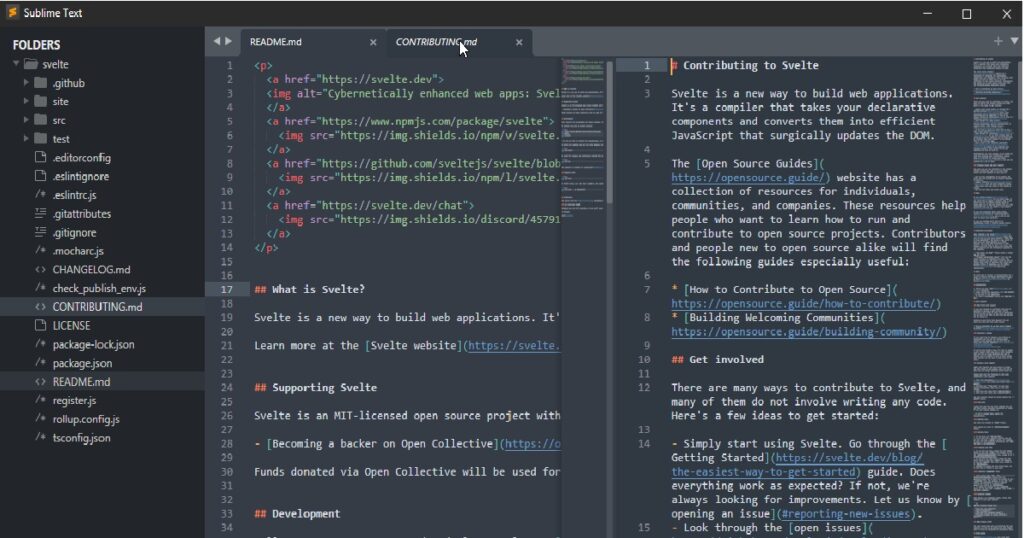Open package.json from the sidebar
Screen dimensions: 1024x538
click(x=82, y=363)
